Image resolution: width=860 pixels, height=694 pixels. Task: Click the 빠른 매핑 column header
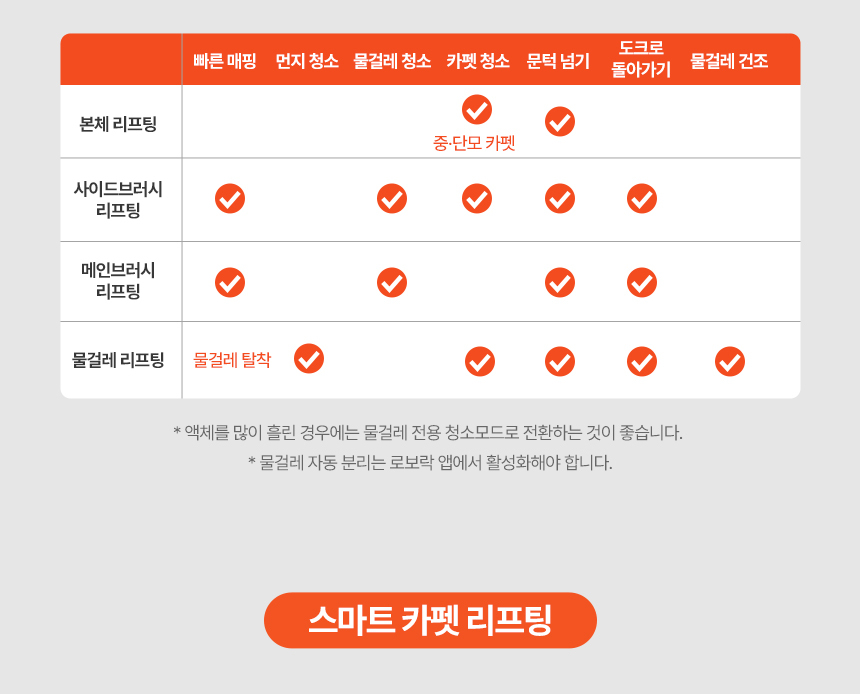pyautogui.click(x=225, y=61)
